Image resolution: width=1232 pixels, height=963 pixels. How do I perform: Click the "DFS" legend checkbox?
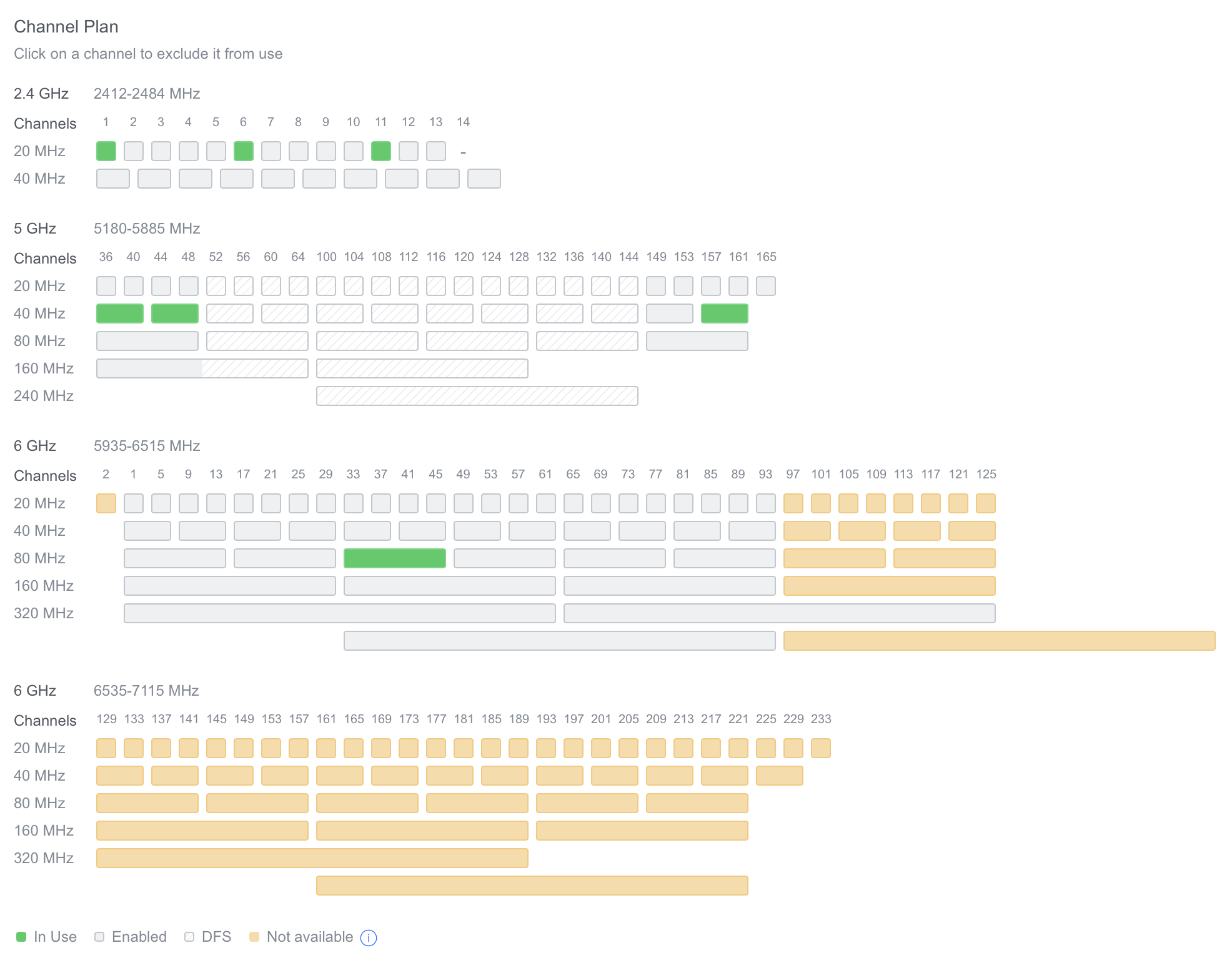(x=189, y=936)
